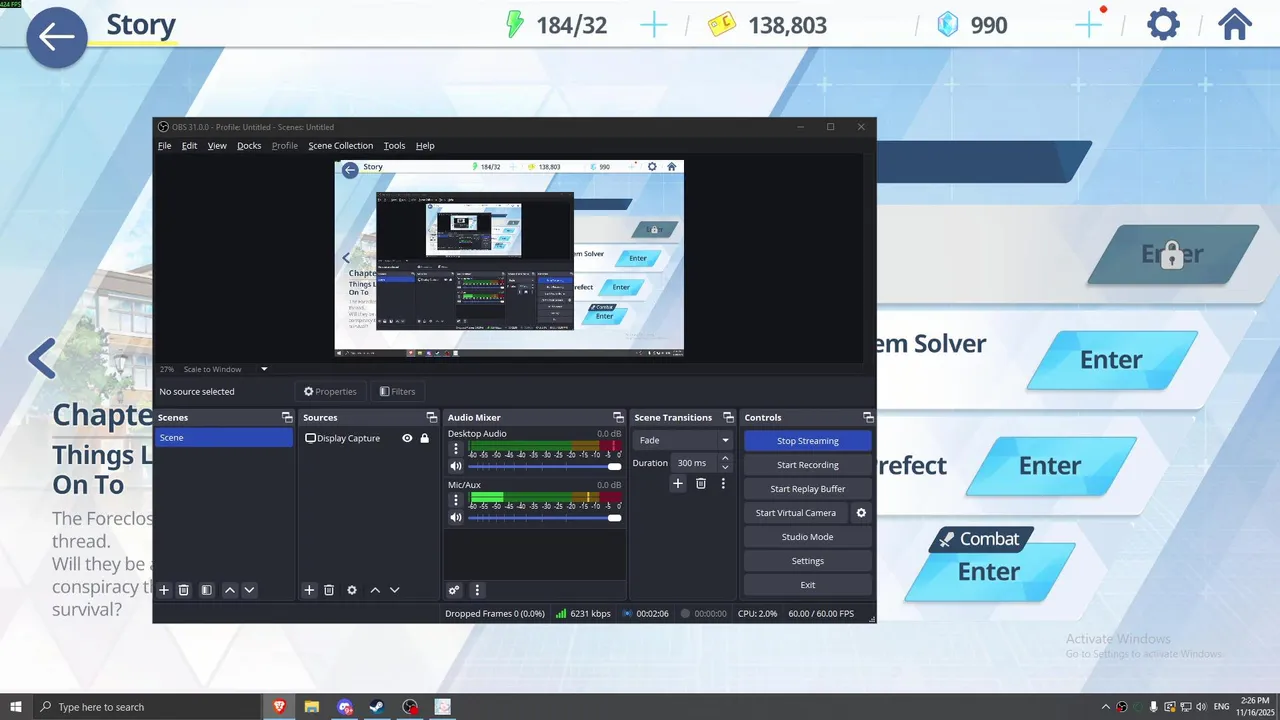The width and height of the screenshot is (1280, 720).
Task: Open Docks menu
Action: [249, 146]
